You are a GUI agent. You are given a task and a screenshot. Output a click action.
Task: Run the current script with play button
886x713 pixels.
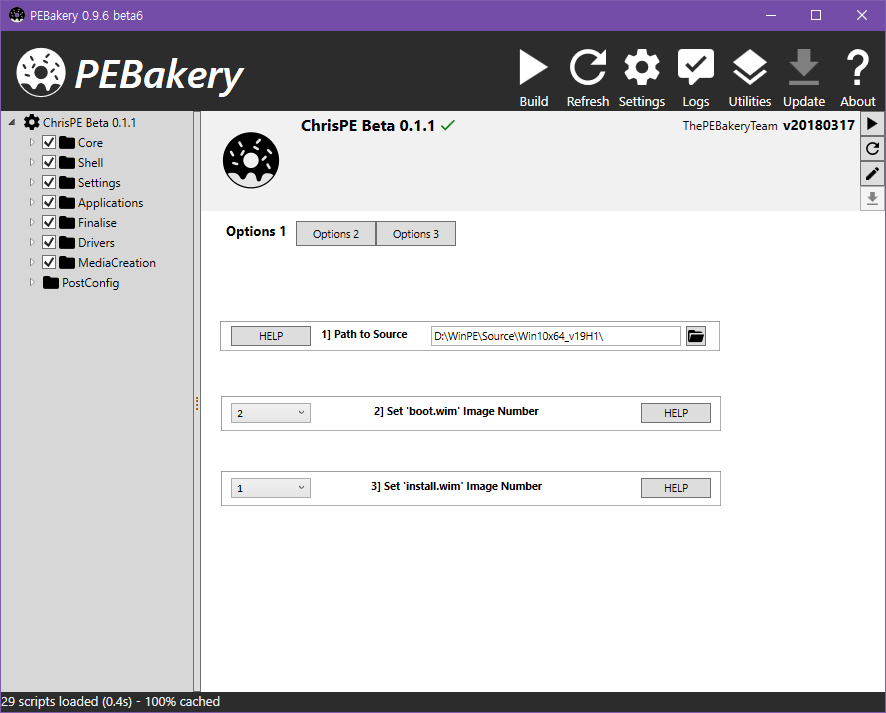coord(872,124)
